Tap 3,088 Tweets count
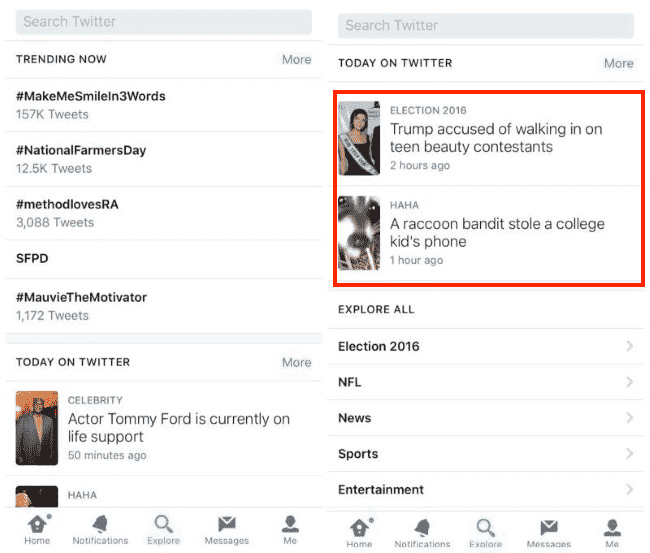Viewport: 650px width, 553px height. tap(55, 223)
